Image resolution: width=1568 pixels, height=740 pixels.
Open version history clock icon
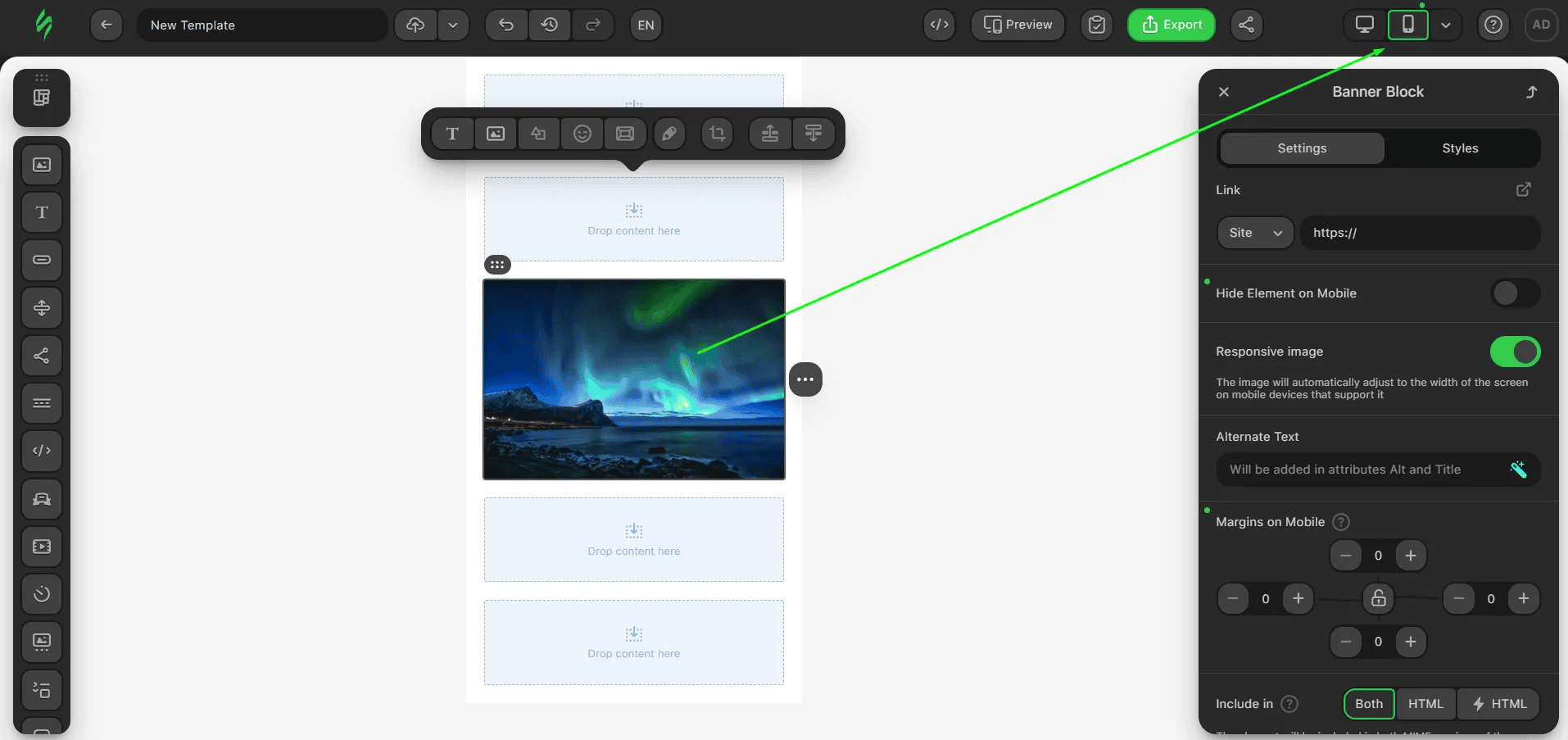(x=550, y=25)
